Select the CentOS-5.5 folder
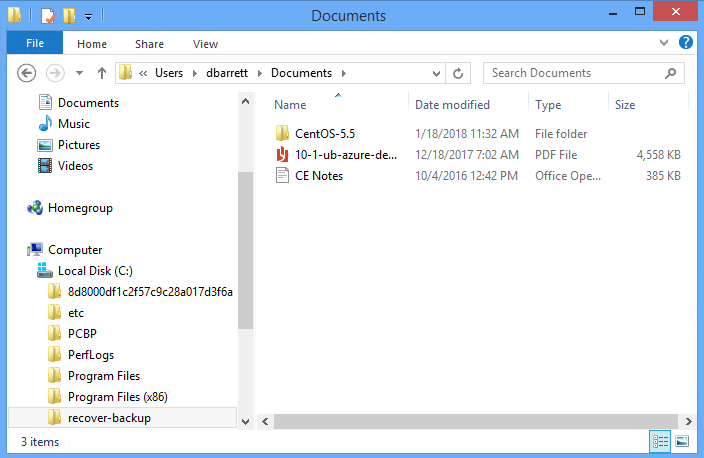This screenshot has width=704, height=458. tap(325, 133)
